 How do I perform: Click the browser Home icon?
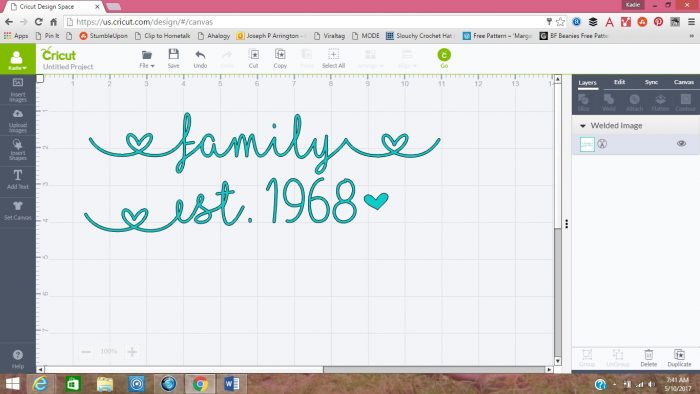(54, 22)
